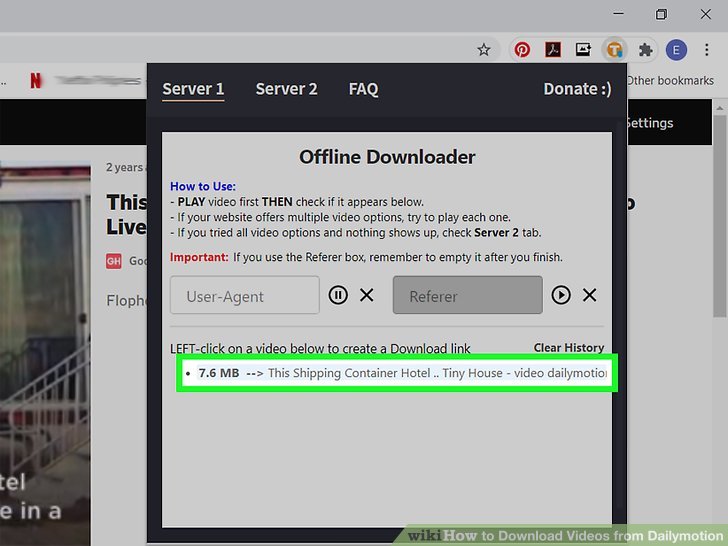The image size is (728, 546).
Task: Focus the Referer input field
Action: (x=468, y=295)
